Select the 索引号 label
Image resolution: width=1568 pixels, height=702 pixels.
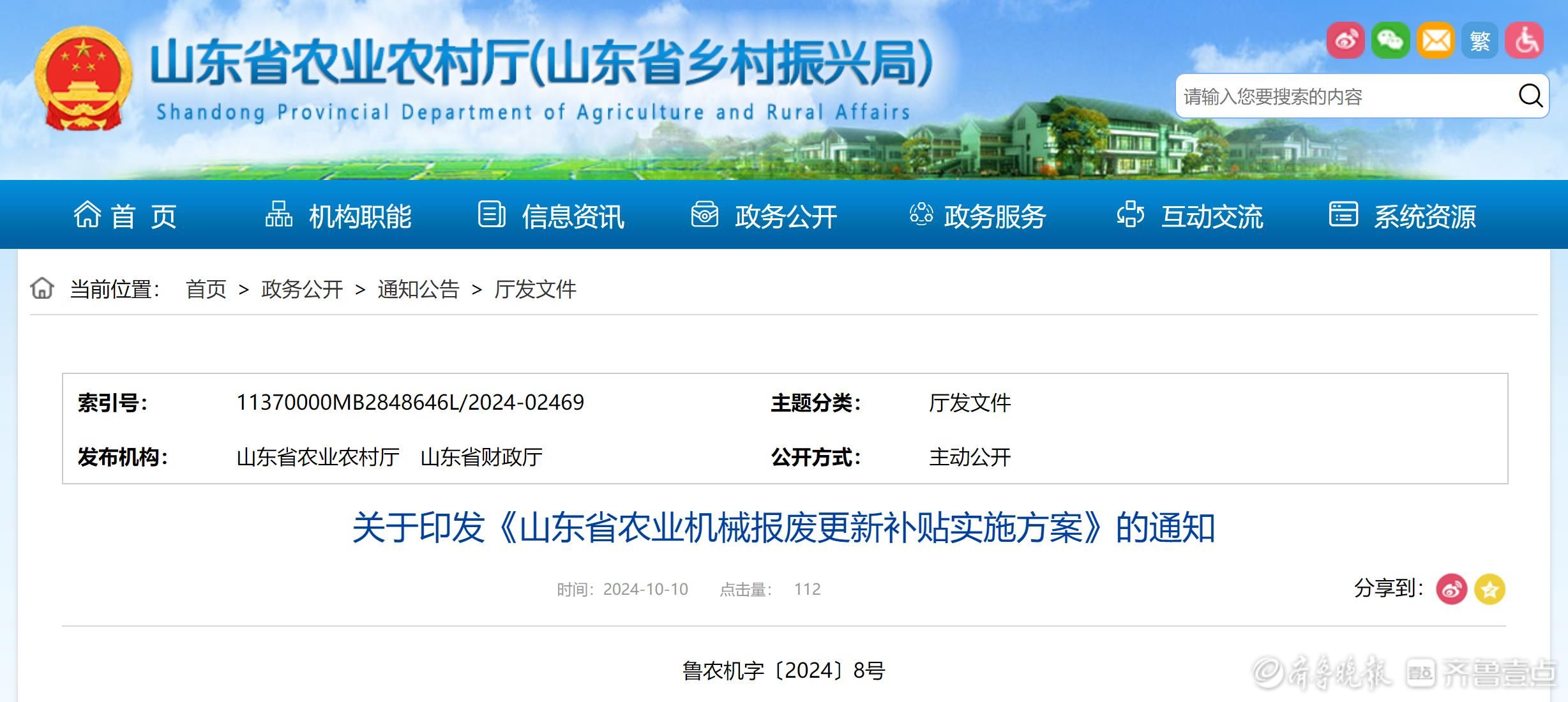(112, 403)
